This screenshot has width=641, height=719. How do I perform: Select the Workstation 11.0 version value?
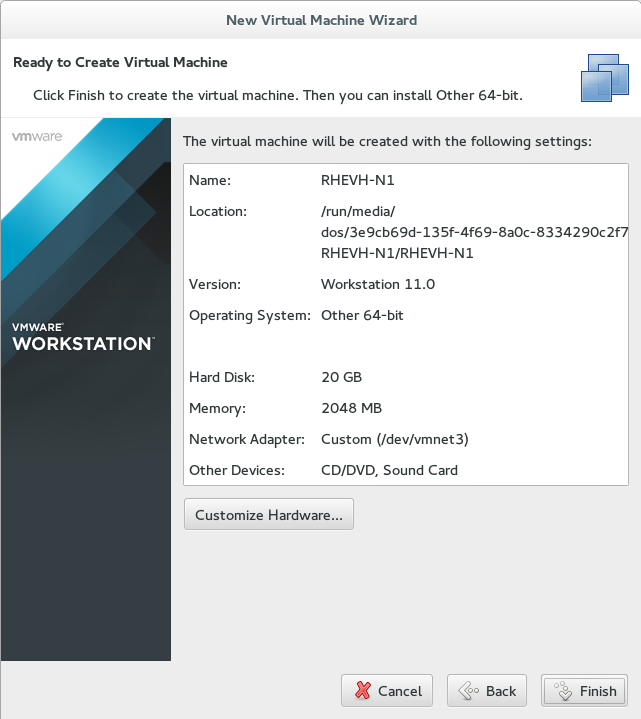[x=378, y=284]
